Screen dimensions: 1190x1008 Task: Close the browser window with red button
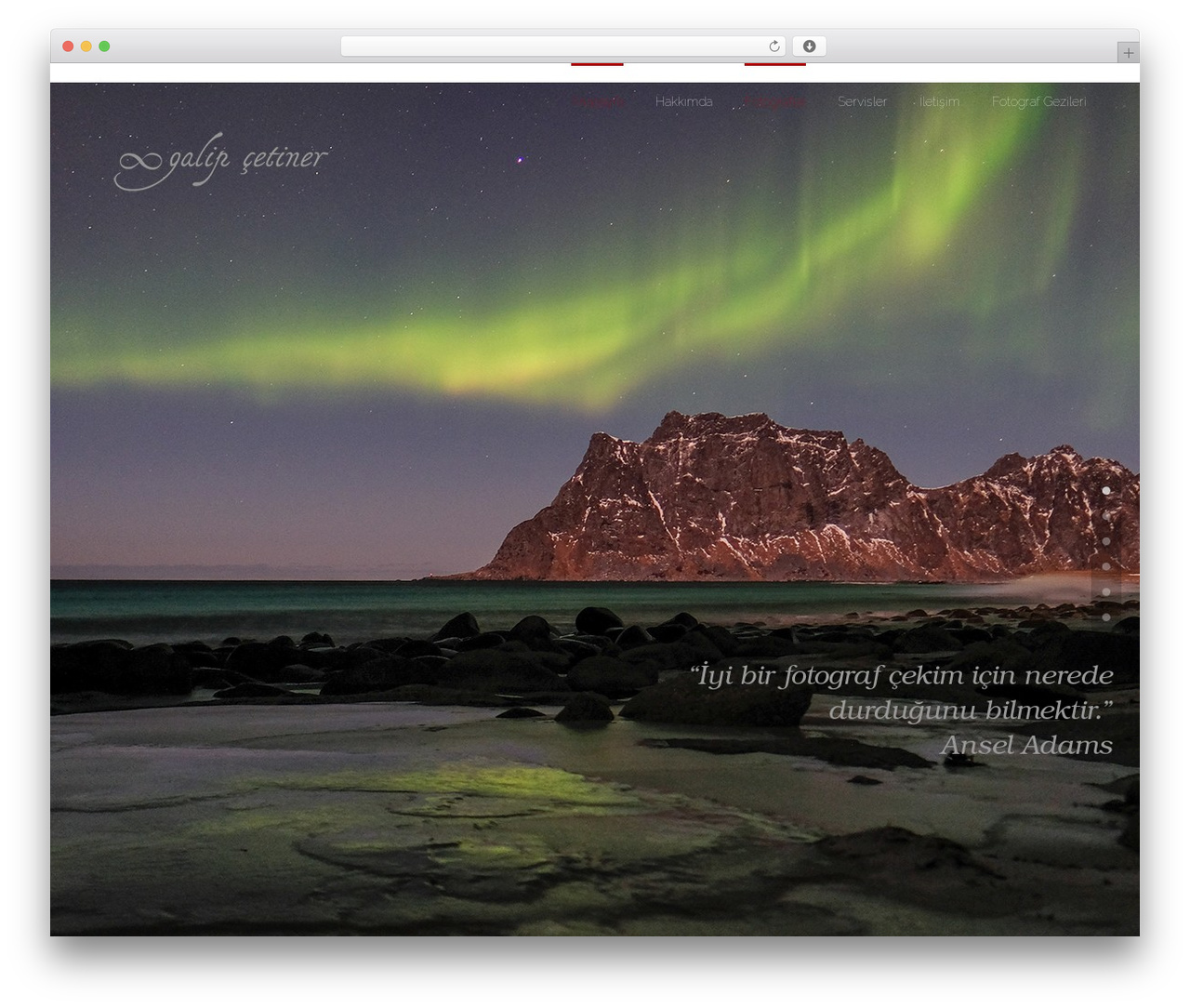pos(68,46)
